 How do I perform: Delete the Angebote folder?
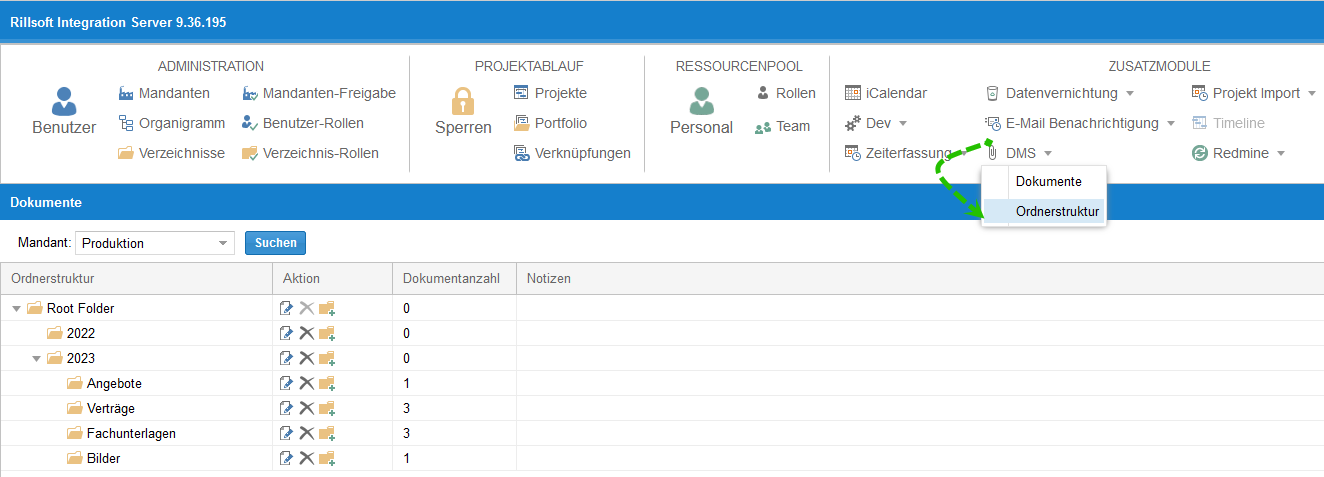[307, 383]
